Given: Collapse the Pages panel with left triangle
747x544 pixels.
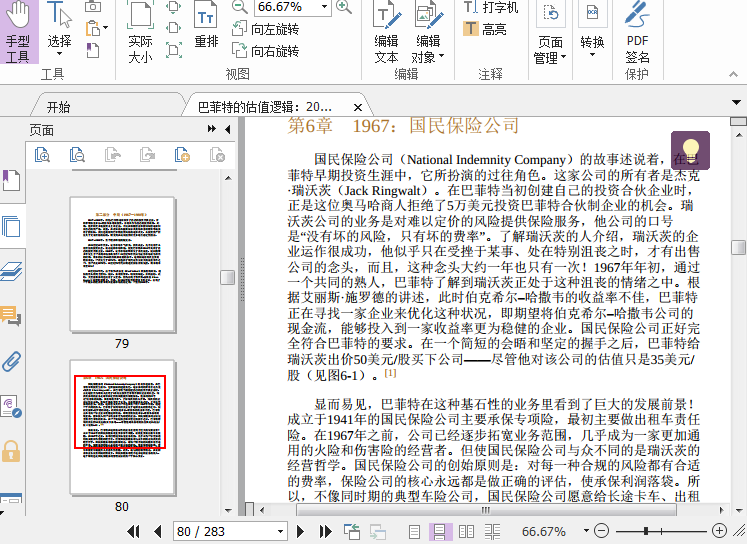Looking at the screenshot, I should [x=227, y=129].
